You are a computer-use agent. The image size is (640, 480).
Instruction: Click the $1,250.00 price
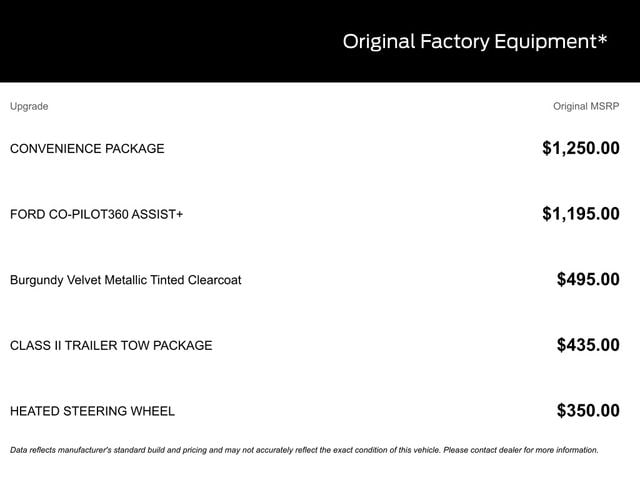pos(580,149)
